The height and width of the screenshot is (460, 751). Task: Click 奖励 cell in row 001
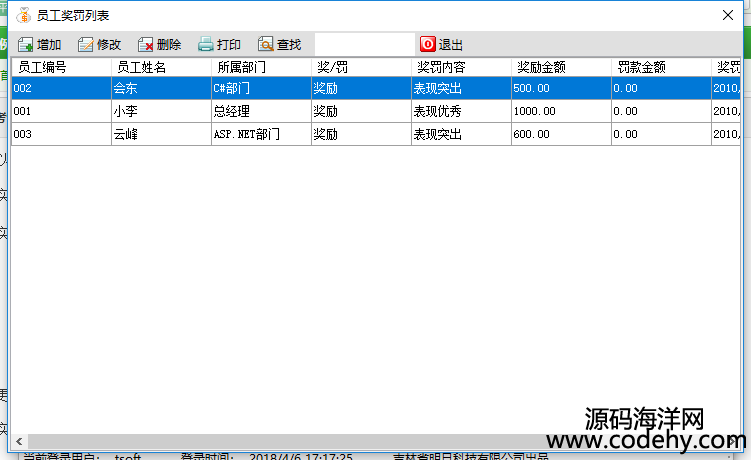362,111
